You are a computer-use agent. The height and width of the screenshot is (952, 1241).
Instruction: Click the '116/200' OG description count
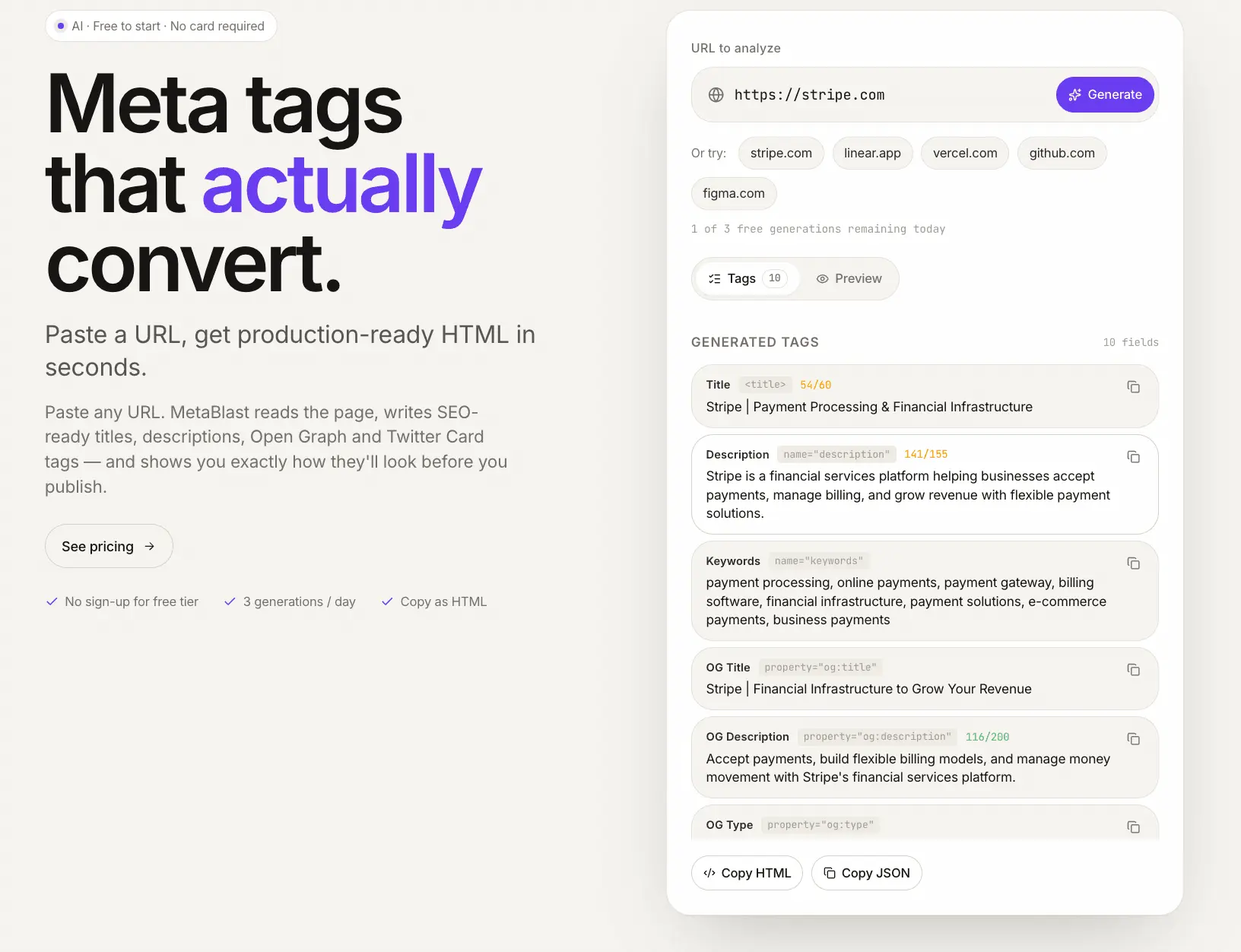pos(987,737)
